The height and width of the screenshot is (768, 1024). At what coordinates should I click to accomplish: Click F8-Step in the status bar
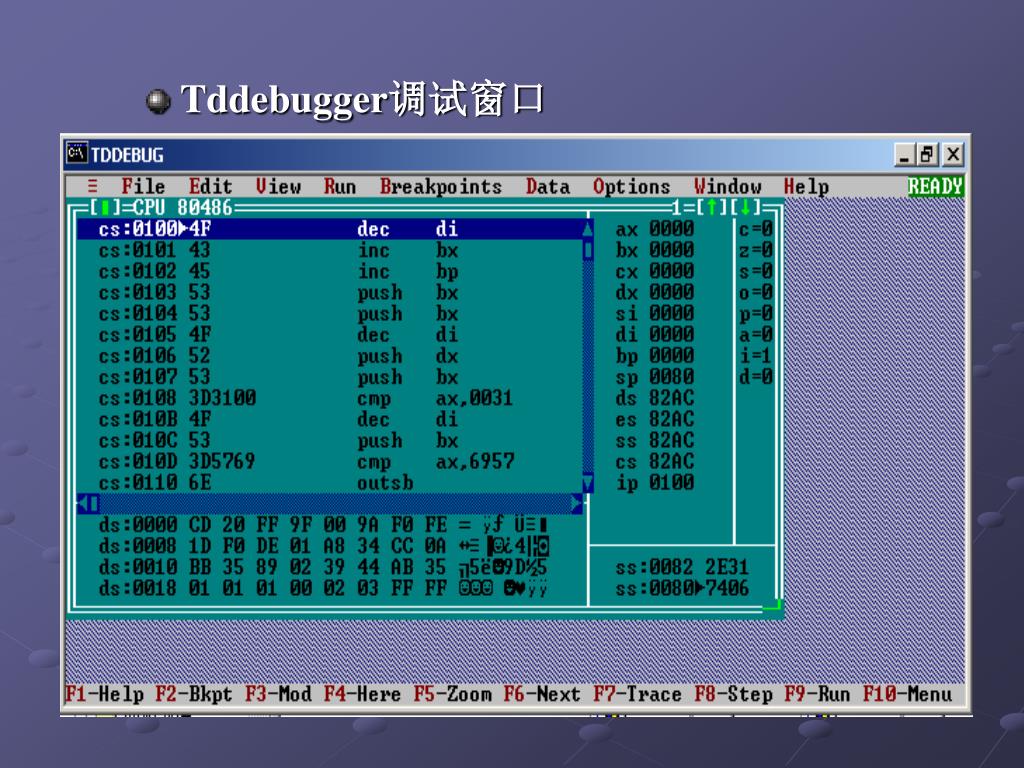coord(733,694)
